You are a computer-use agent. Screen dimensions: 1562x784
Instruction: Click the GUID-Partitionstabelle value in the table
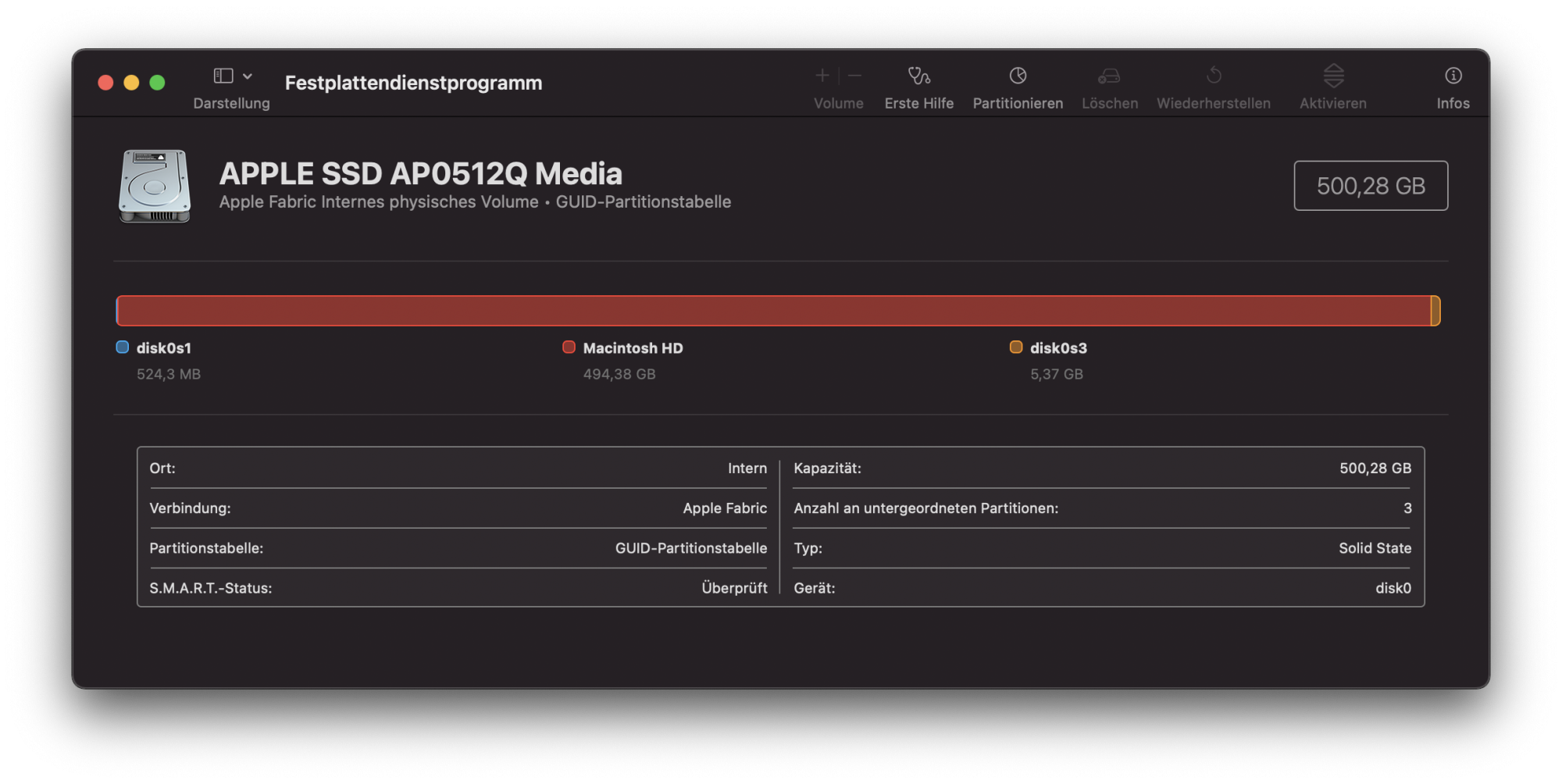691,548
